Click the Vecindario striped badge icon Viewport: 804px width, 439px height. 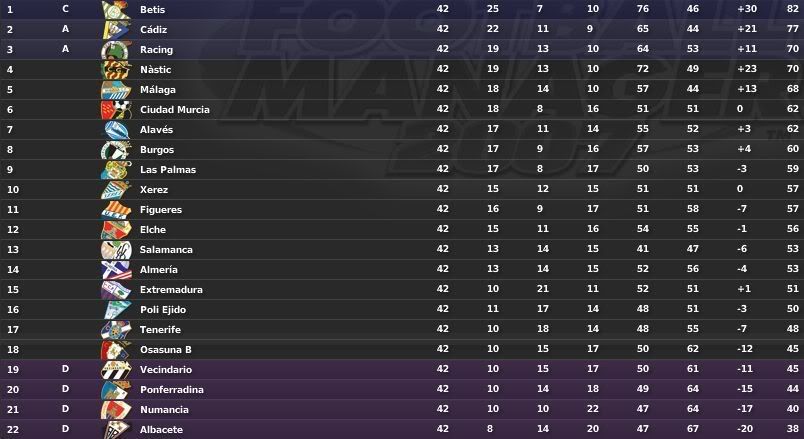coord(116,370)
